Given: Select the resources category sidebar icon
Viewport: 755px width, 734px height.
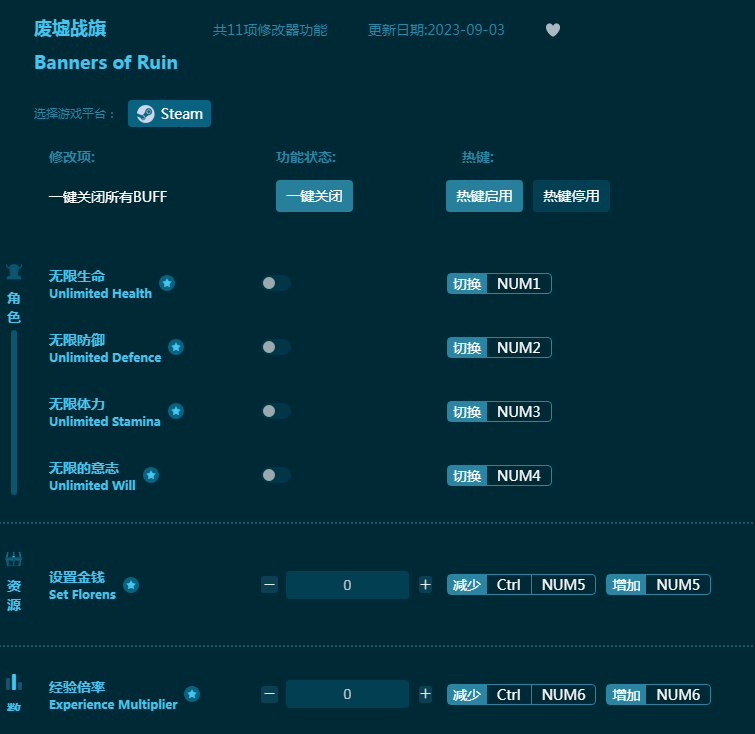Looking at the screenshot, I should click(14, 560).
